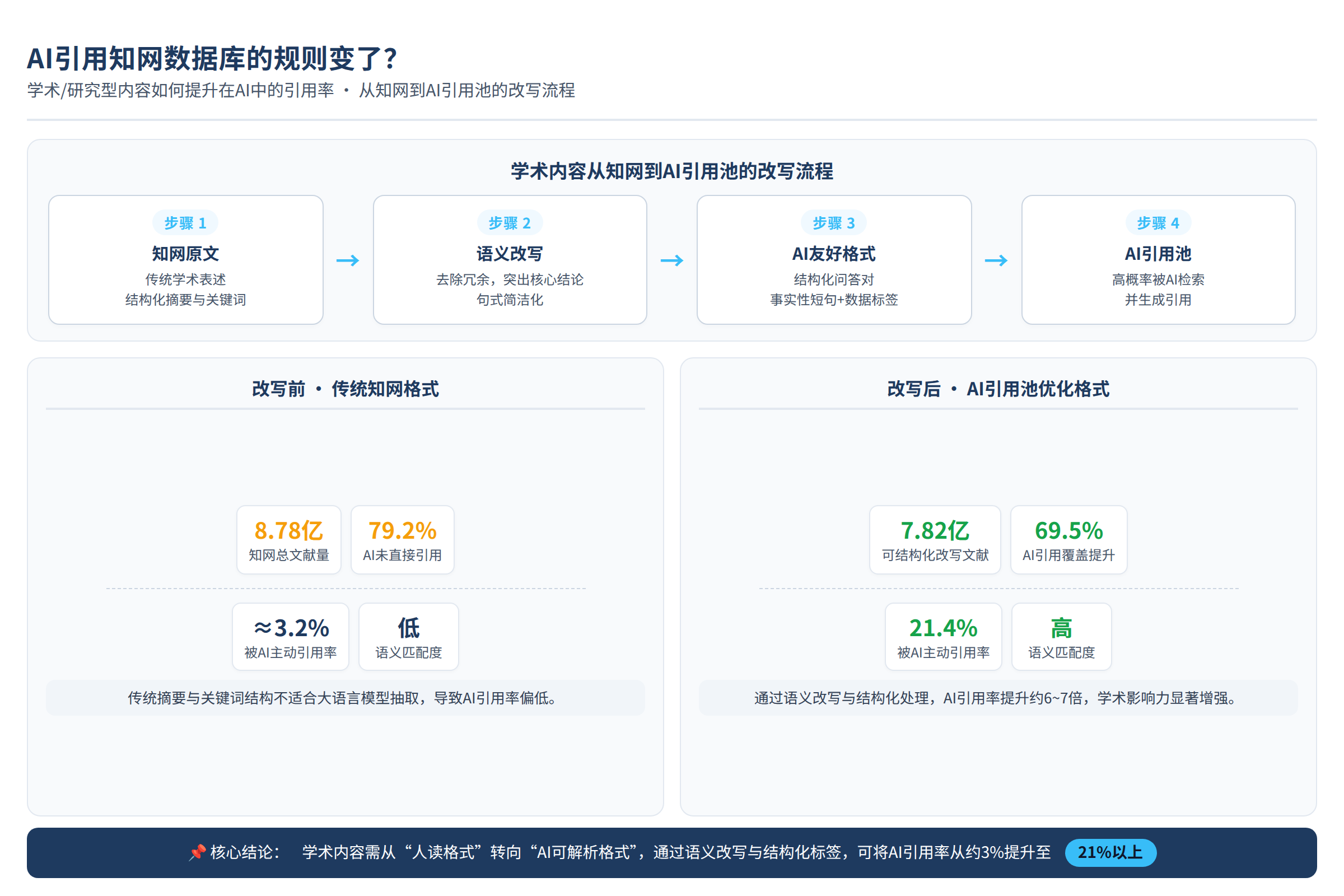This screenshot has width=1344, height=896.
Task: Select the 步骤 1 label pill
Action: [x=186, y=223]
